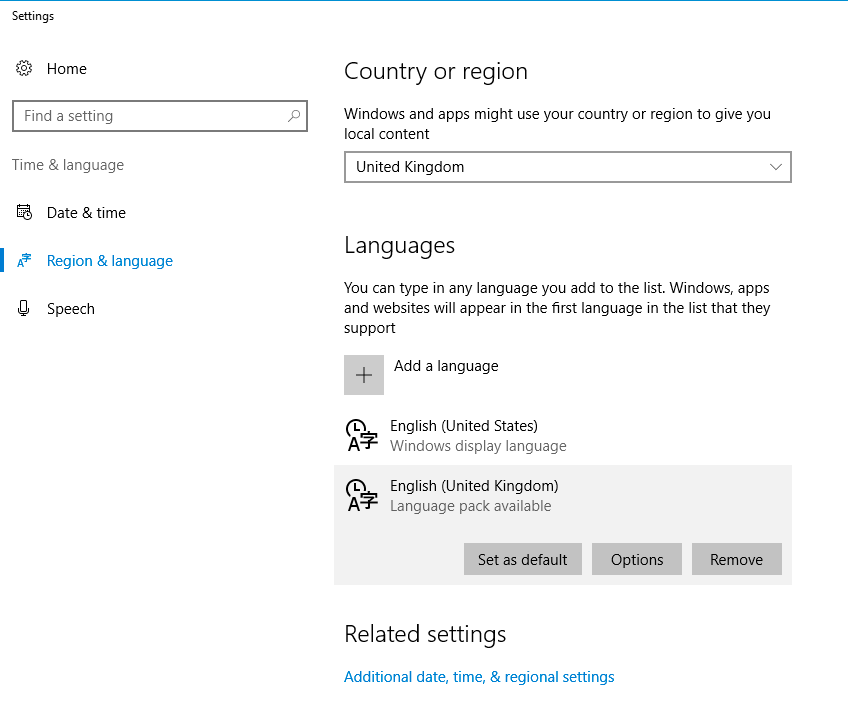The height and width of the screenshot is (719, 848).
Task: Click the Date & time calendar icon
Action: coord(24,212)
